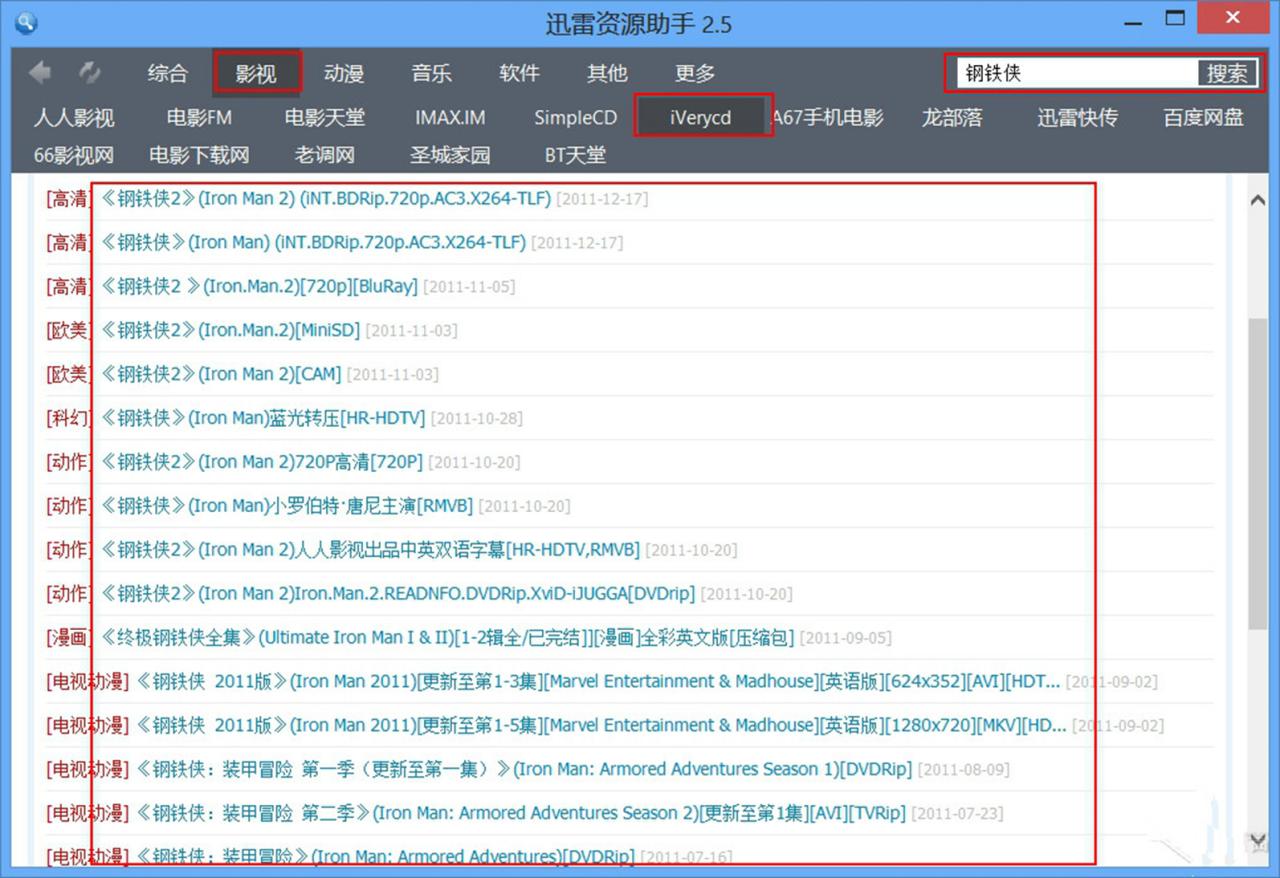Switch to the iVerycd source tab

point(703,116)
